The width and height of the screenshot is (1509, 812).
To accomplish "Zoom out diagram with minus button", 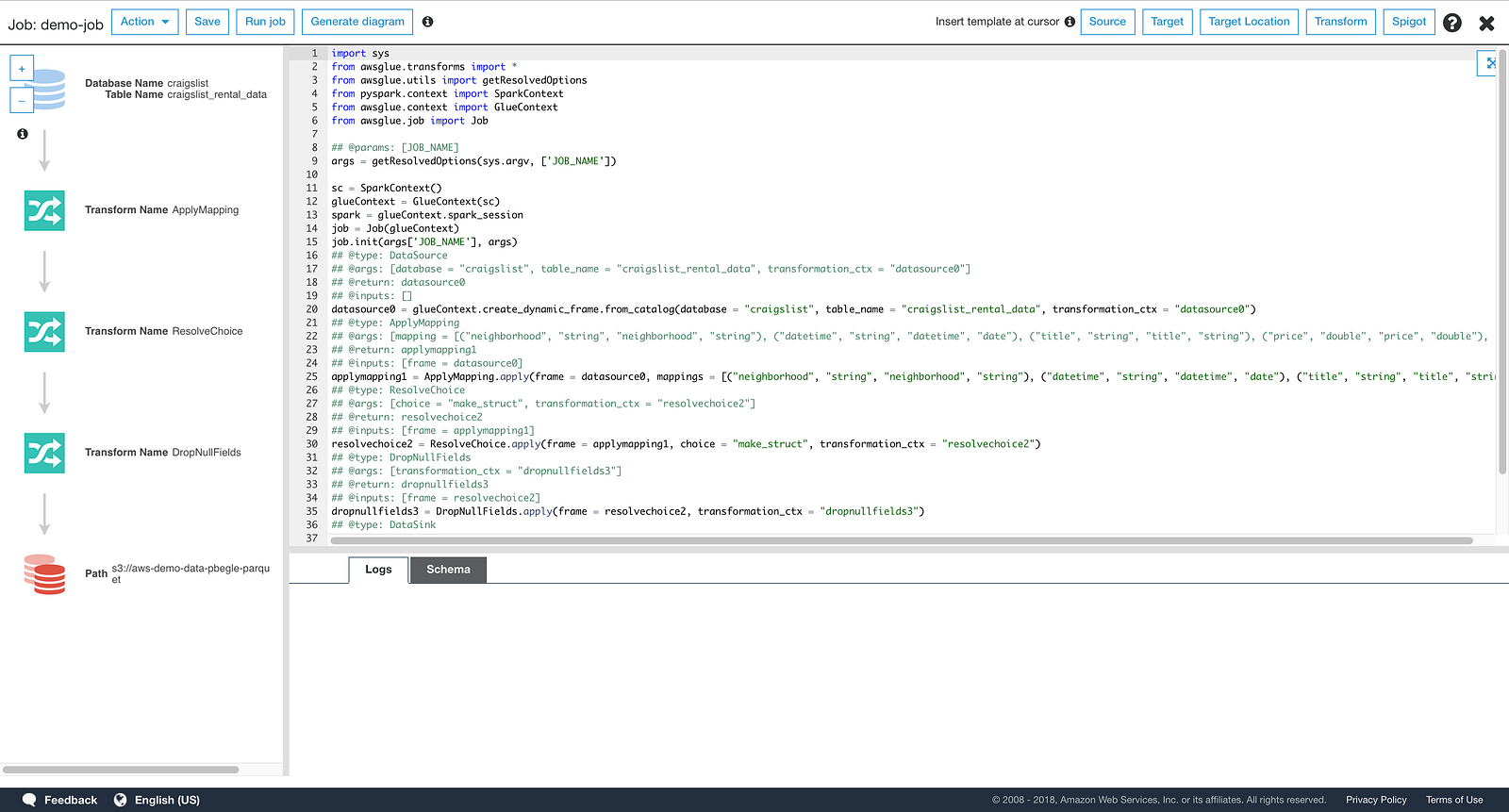I will tap(22, 100).
